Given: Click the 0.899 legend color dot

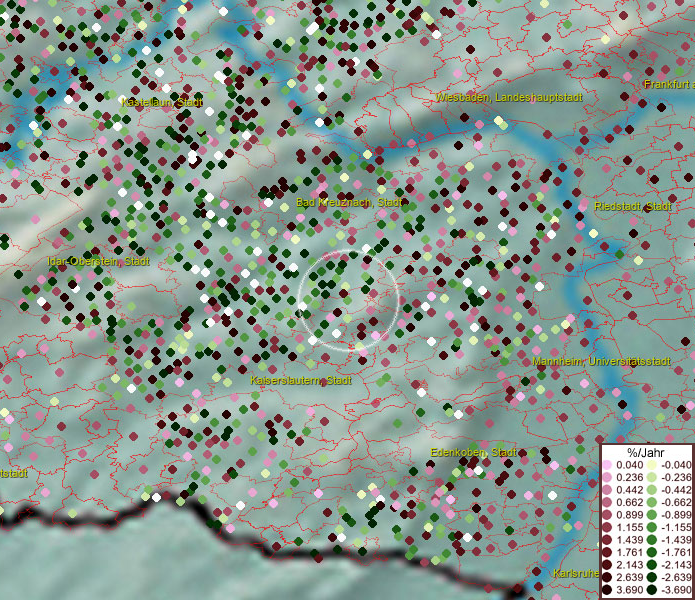Looking at the screenshot, I should point(607,515).
